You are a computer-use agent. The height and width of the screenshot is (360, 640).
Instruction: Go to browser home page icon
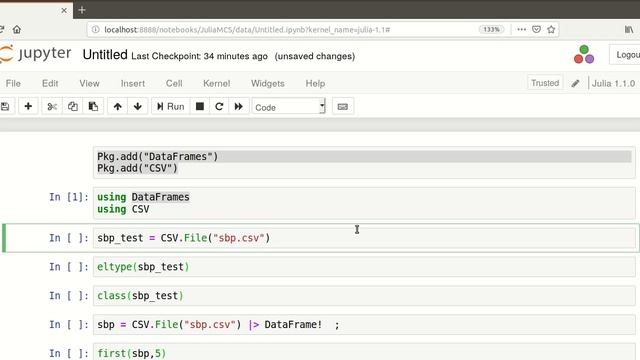tap(17, 29)
